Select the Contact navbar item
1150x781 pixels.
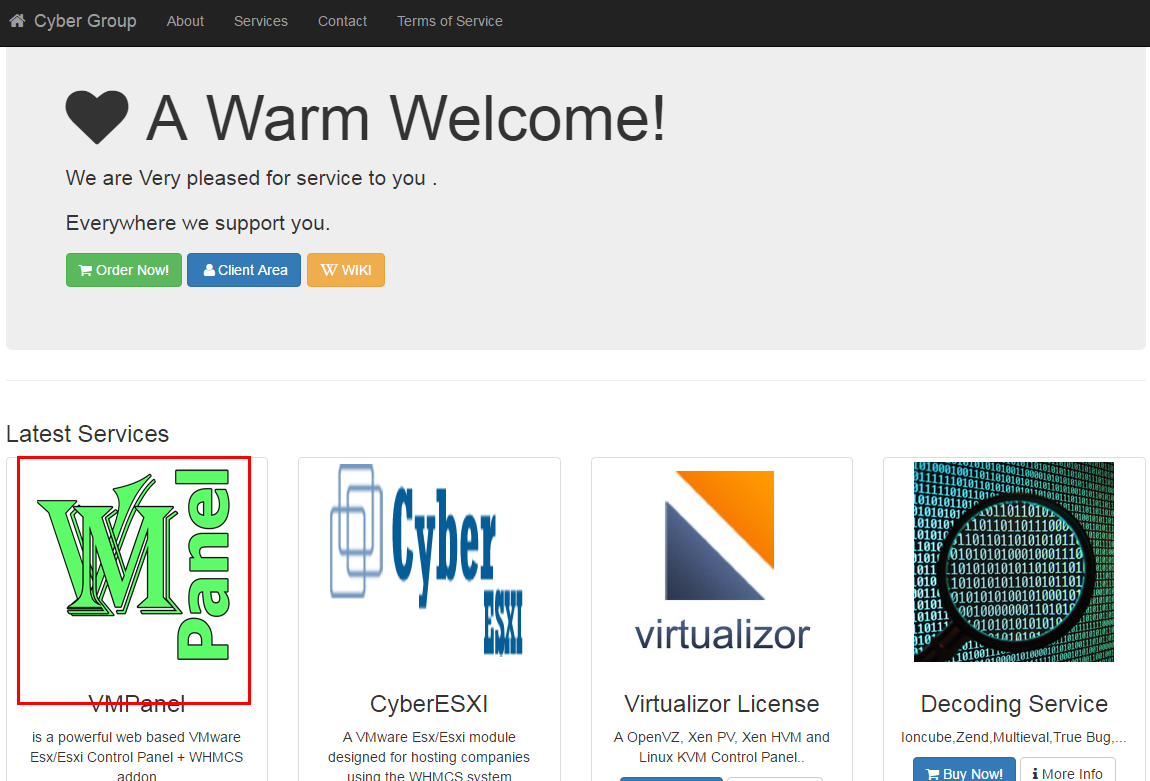[x=342, y=21]
